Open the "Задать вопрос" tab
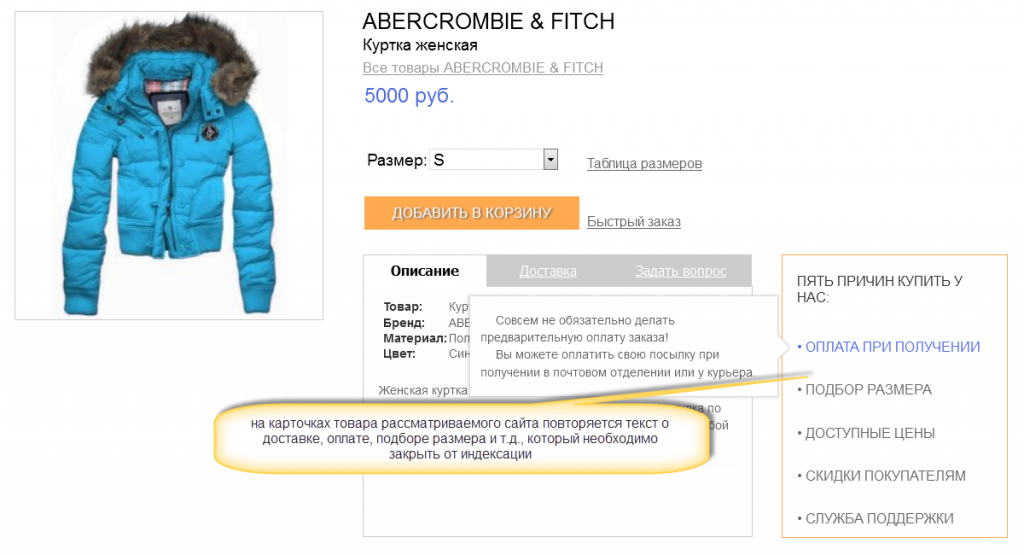This screenshot has height=555, width=1024. (680, 271)
